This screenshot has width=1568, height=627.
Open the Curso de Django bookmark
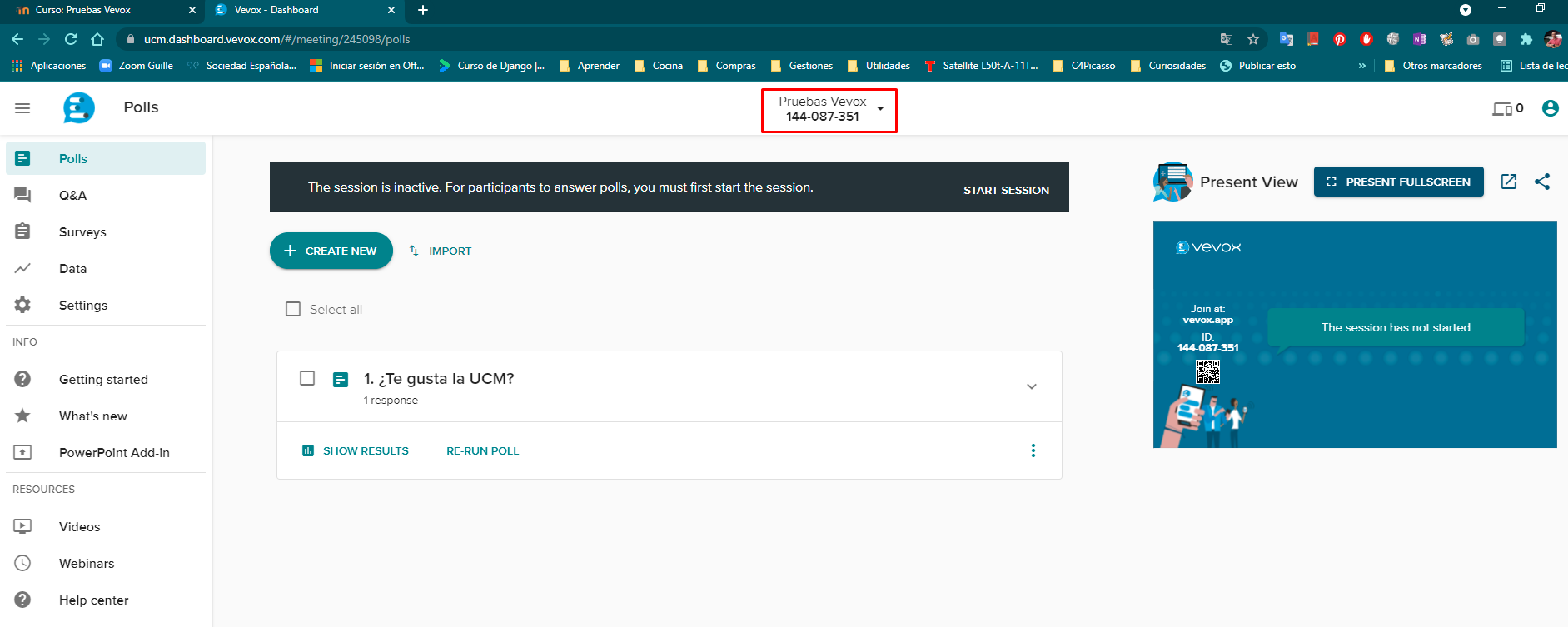tap(491, 66)
